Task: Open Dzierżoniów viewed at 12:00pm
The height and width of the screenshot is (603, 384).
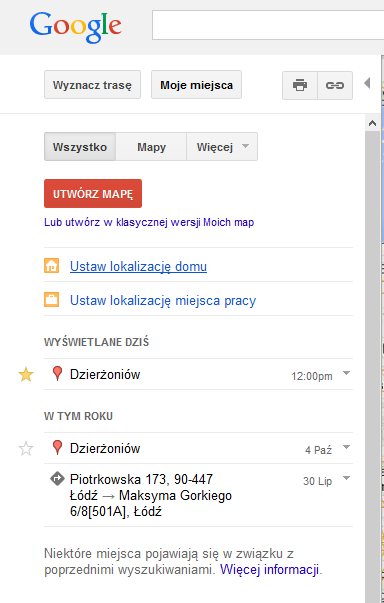Action: [x=105, y=374]
